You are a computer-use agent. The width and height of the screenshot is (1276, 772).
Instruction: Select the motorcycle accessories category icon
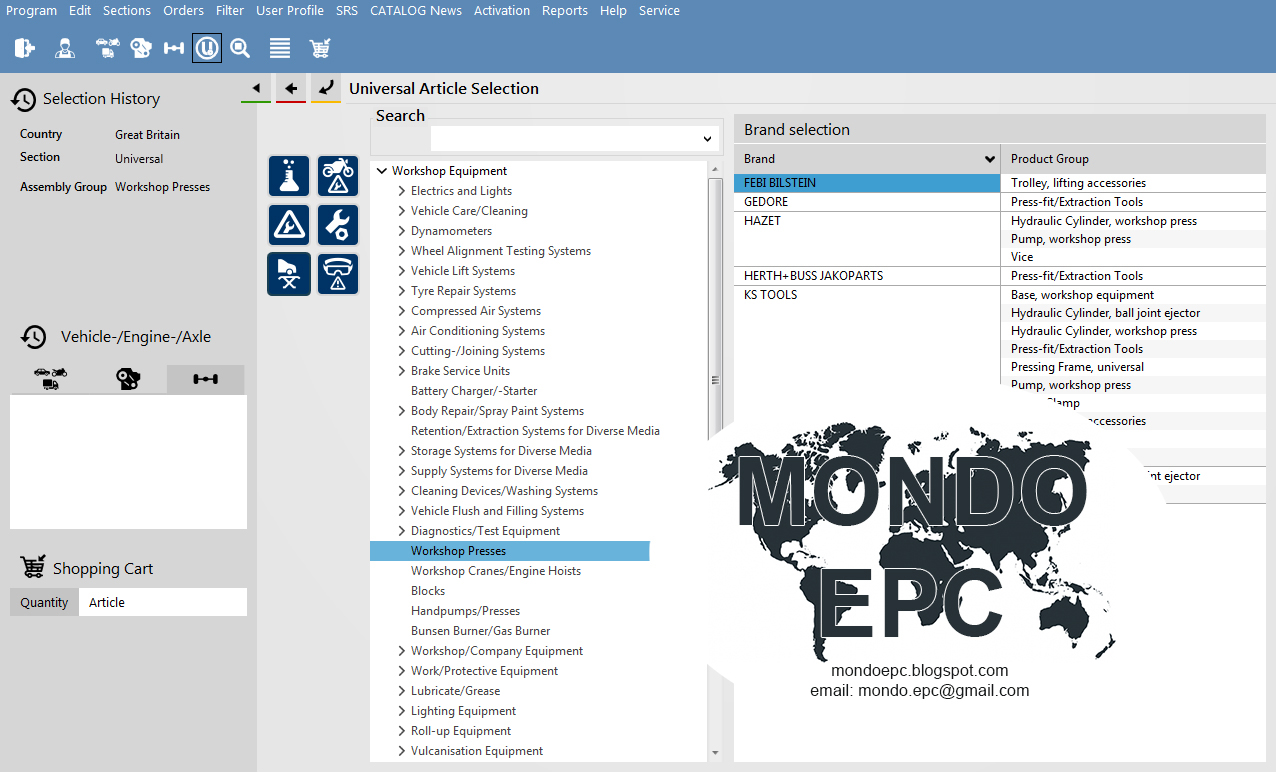[x=338, y=176]
